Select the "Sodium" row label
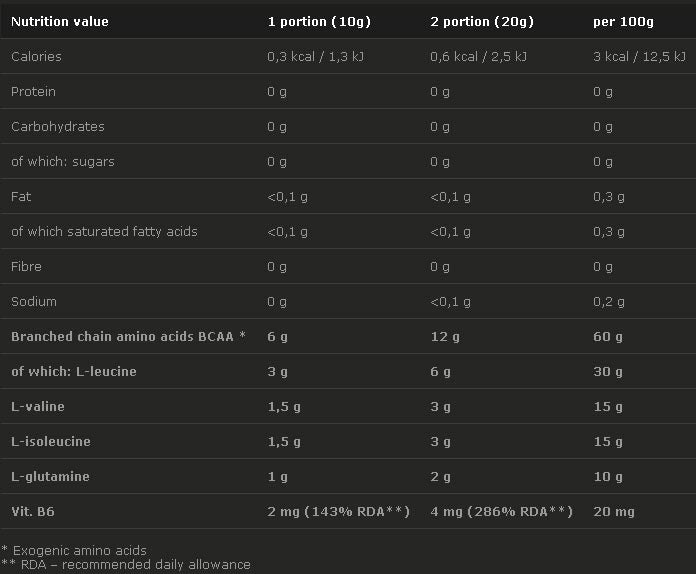Image resolution: width=696 pixels, height=574 pixels. tap(34, 301)
